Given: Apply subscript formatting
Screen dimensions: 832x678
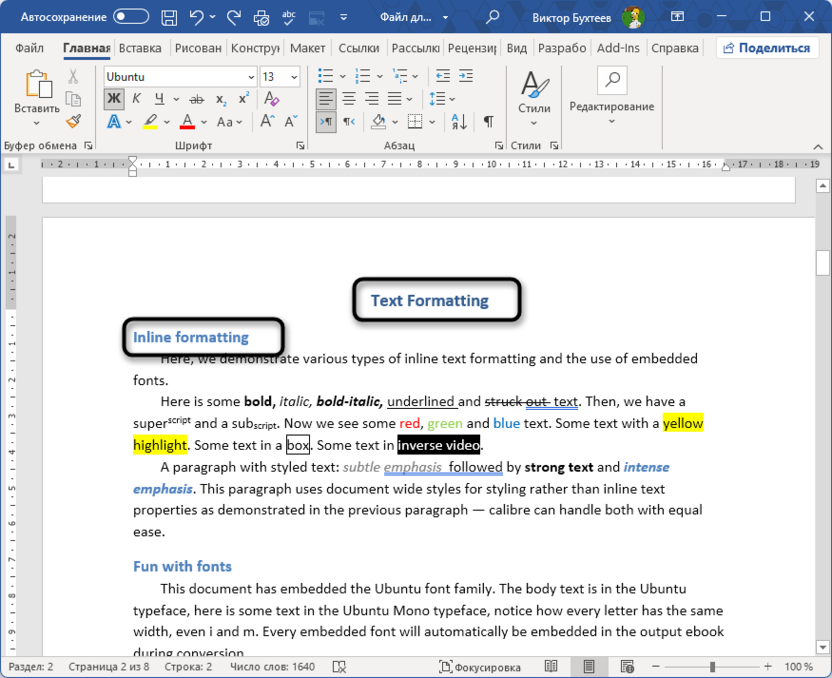Looking at the screenshot, I should (221, 99).
